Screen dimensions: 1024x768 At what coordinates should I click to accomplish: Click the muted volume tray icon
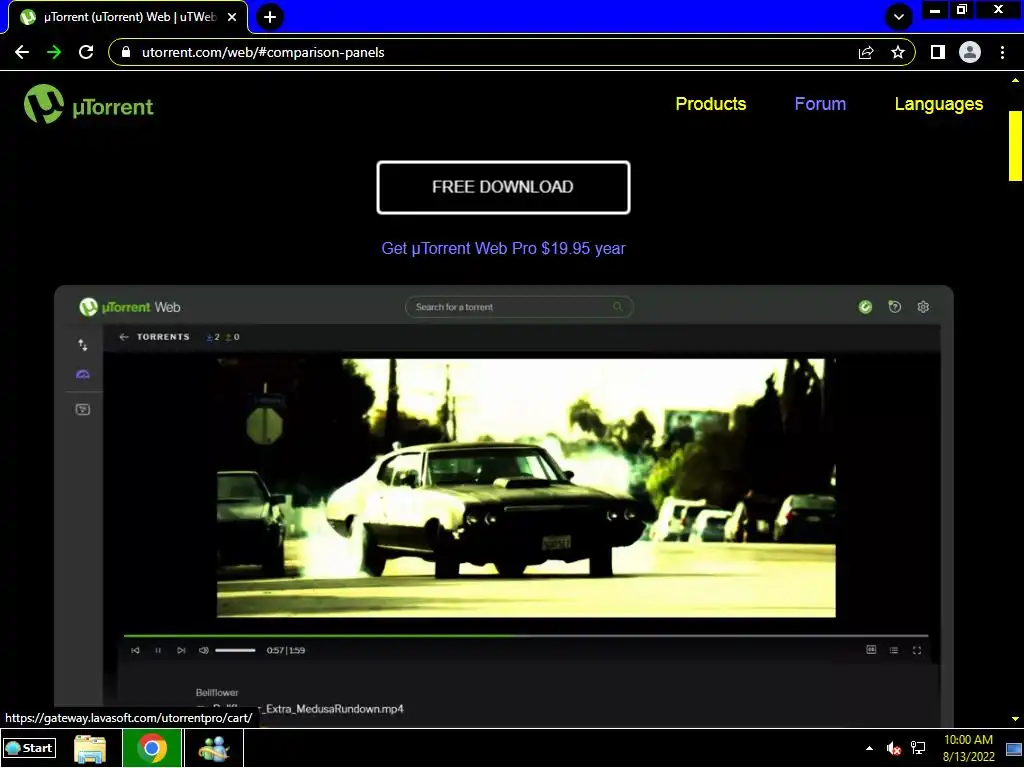pyautogui.click(x=893, y=748)
